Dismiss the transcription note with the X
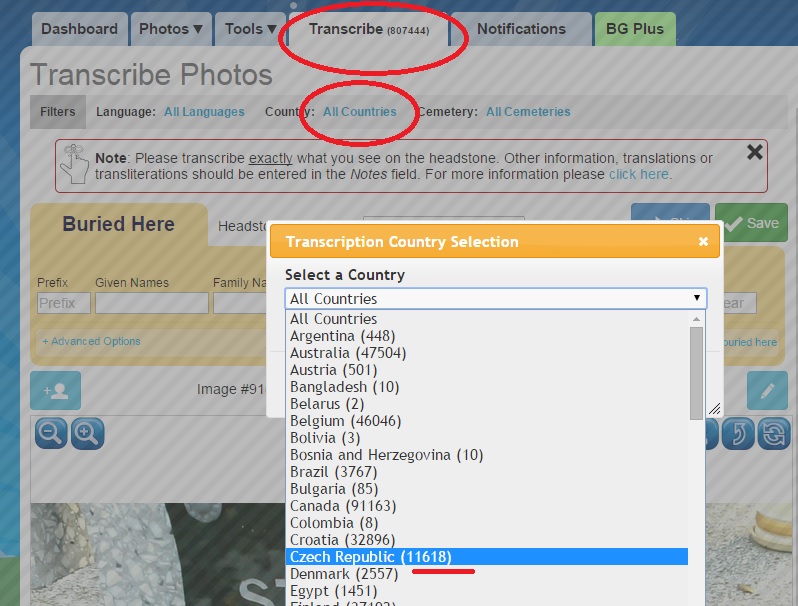798x606 pixels. point(755,152)
